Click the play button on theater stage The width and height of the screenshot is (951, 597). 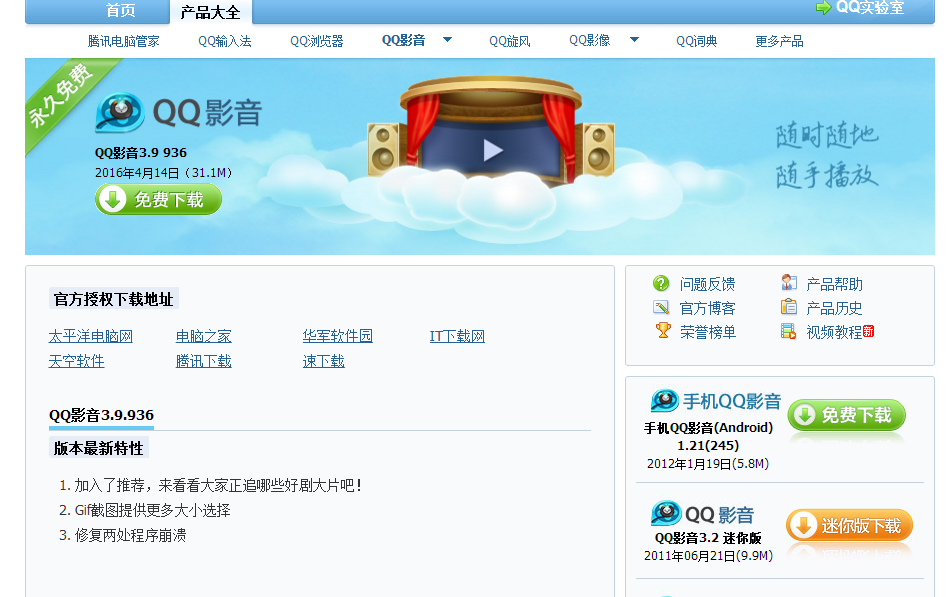click(x=492, y=150)
